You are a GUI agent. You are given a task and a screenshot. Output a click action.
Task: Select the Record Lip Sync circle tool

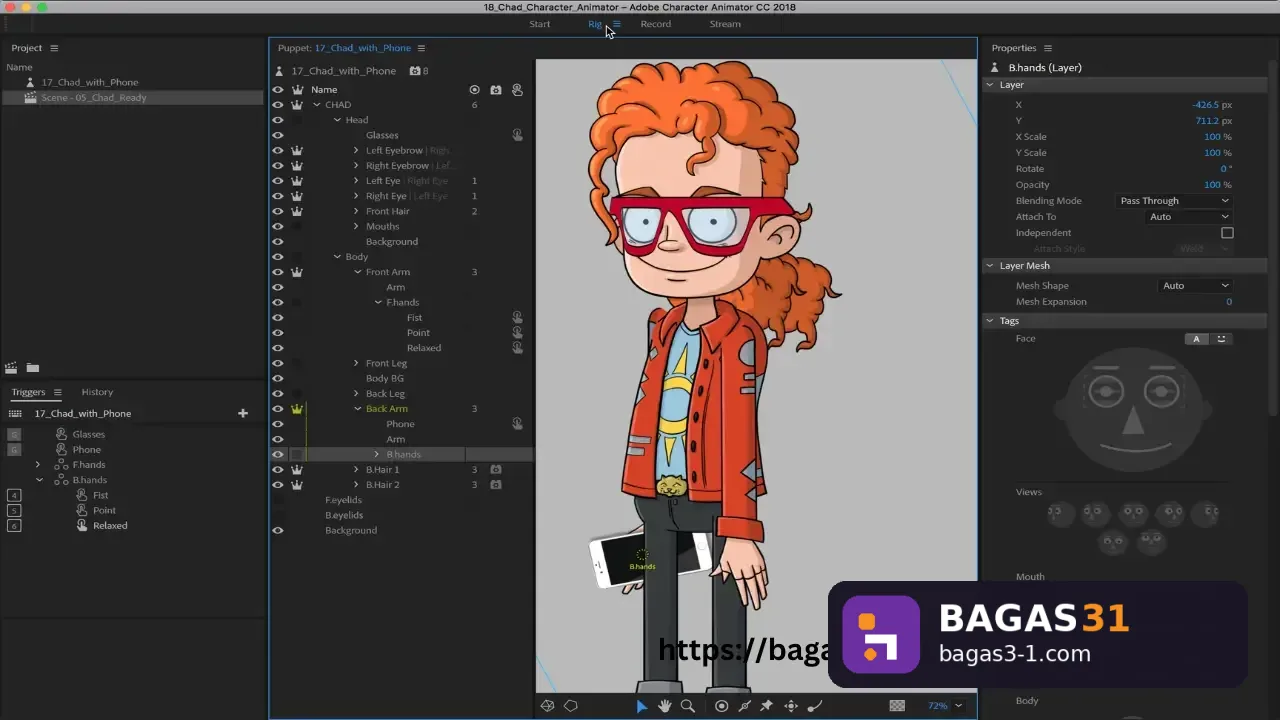pyautogui.click(x=721, y=706)
